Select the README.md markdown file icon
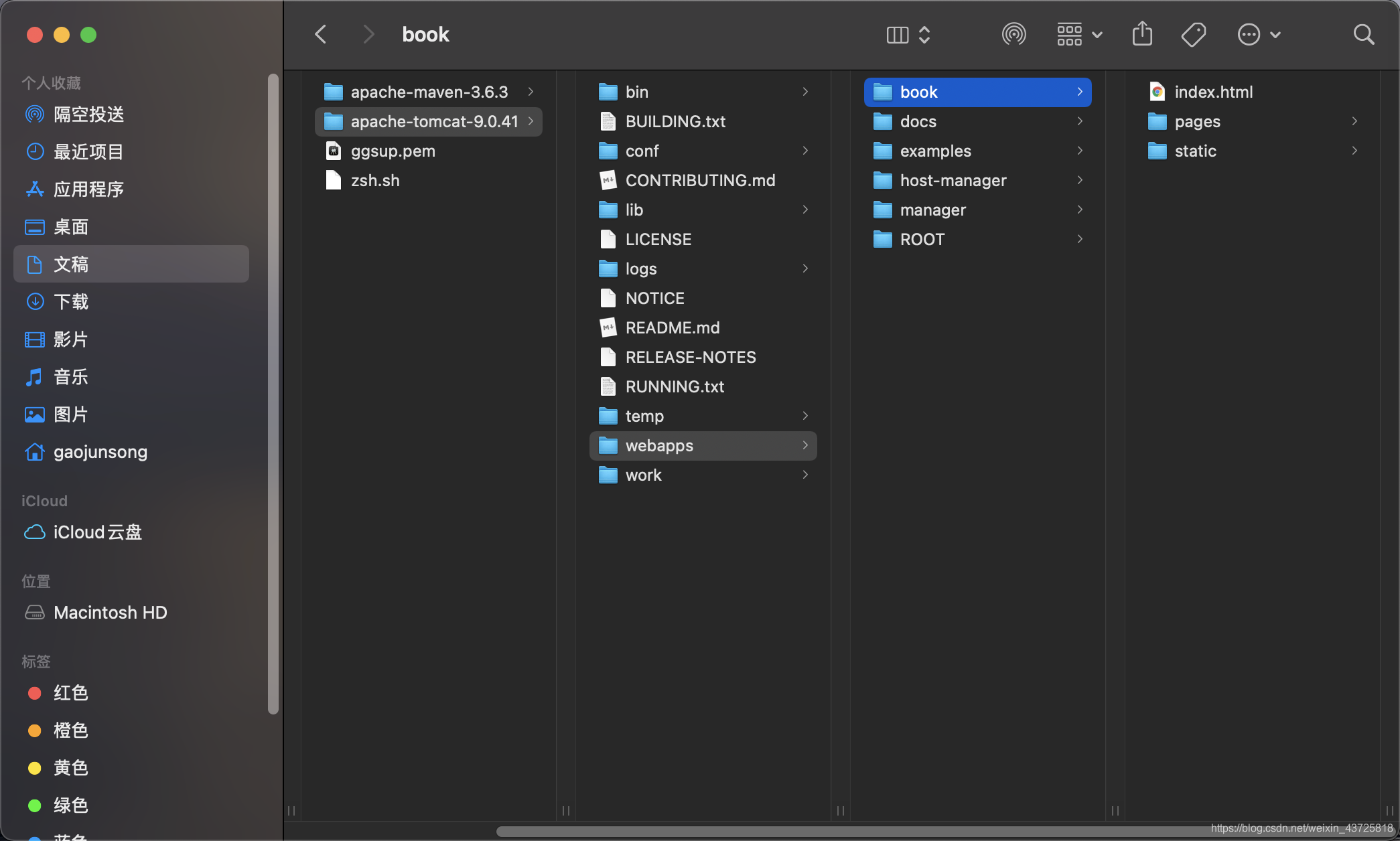This screenshot has height=841, width=1400. point(608,327)
